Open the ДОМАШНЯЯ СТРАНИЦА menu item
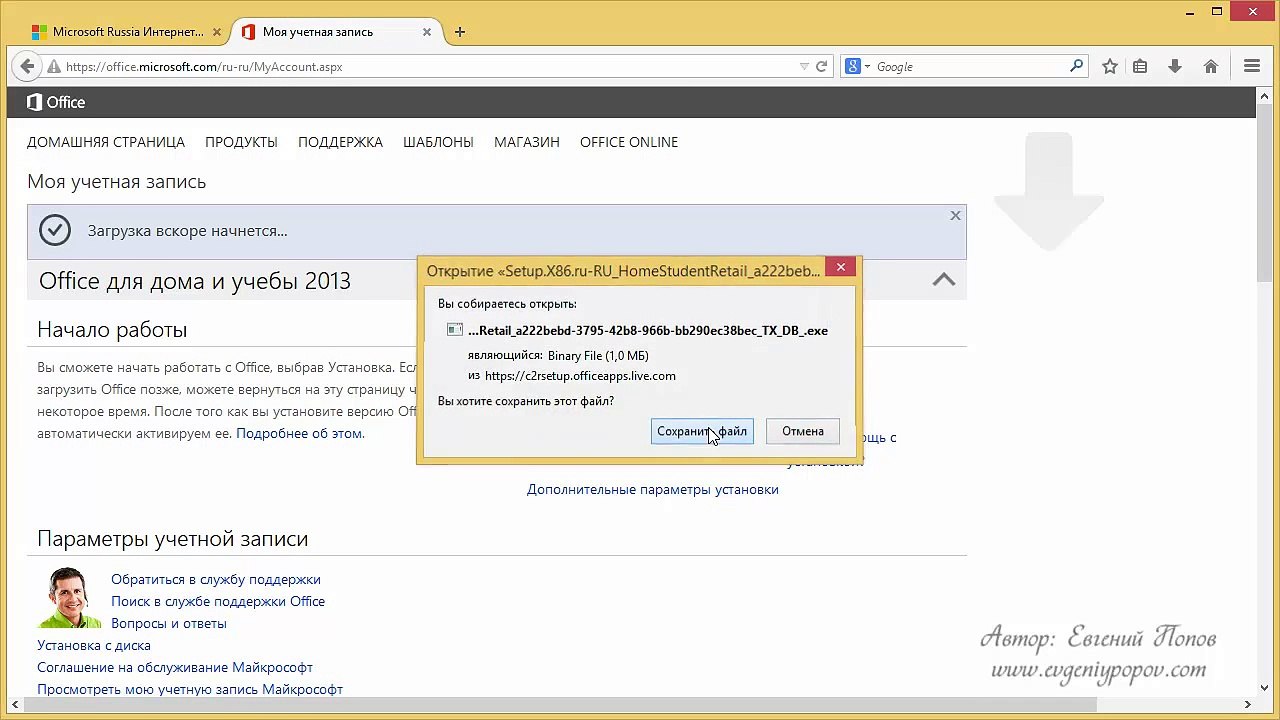Screen dimensions: 1280x720 point(106,142)
